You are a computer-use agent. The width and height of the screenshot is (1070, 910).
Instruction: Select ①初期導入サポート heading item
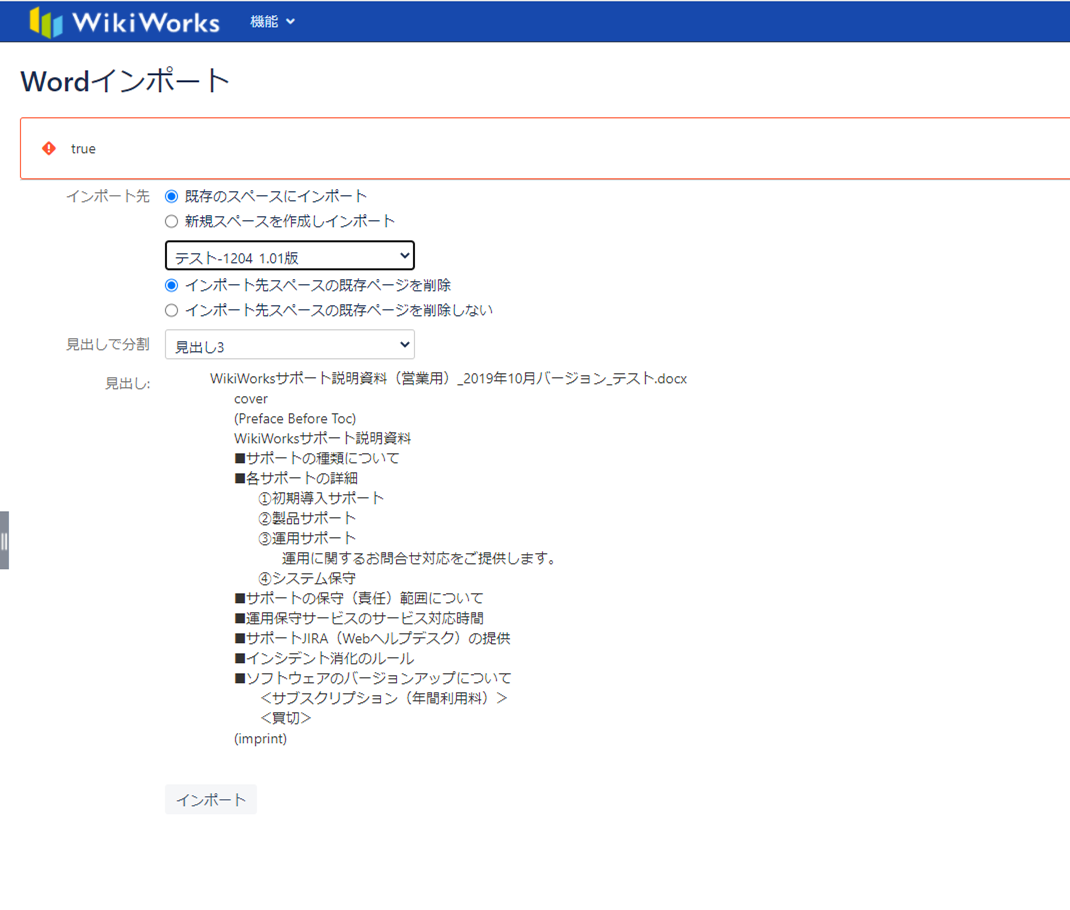click(321, 498)
